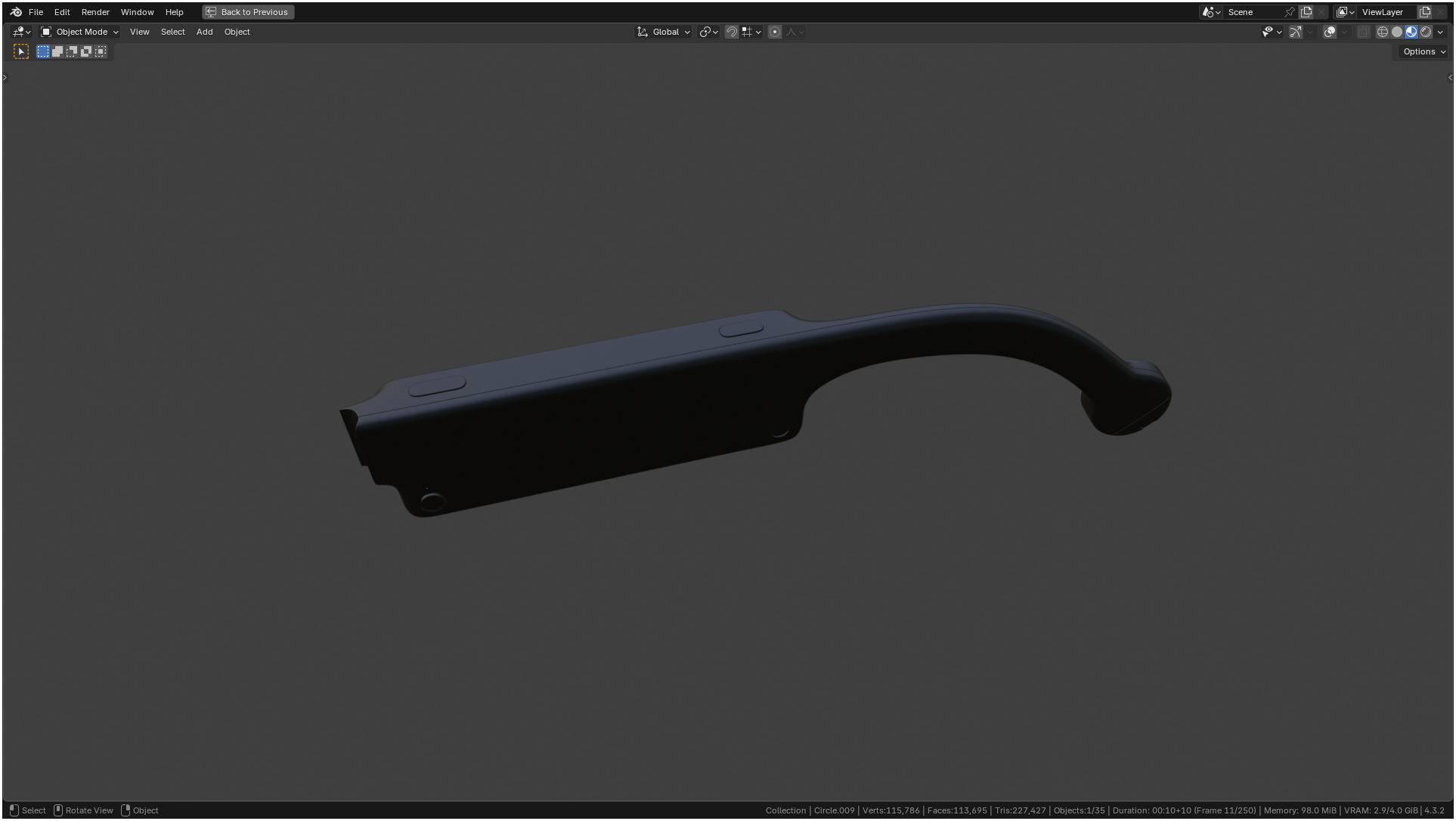Open the shading options dropdown
The image size is (1456, 821).
tap(1440, 32)
